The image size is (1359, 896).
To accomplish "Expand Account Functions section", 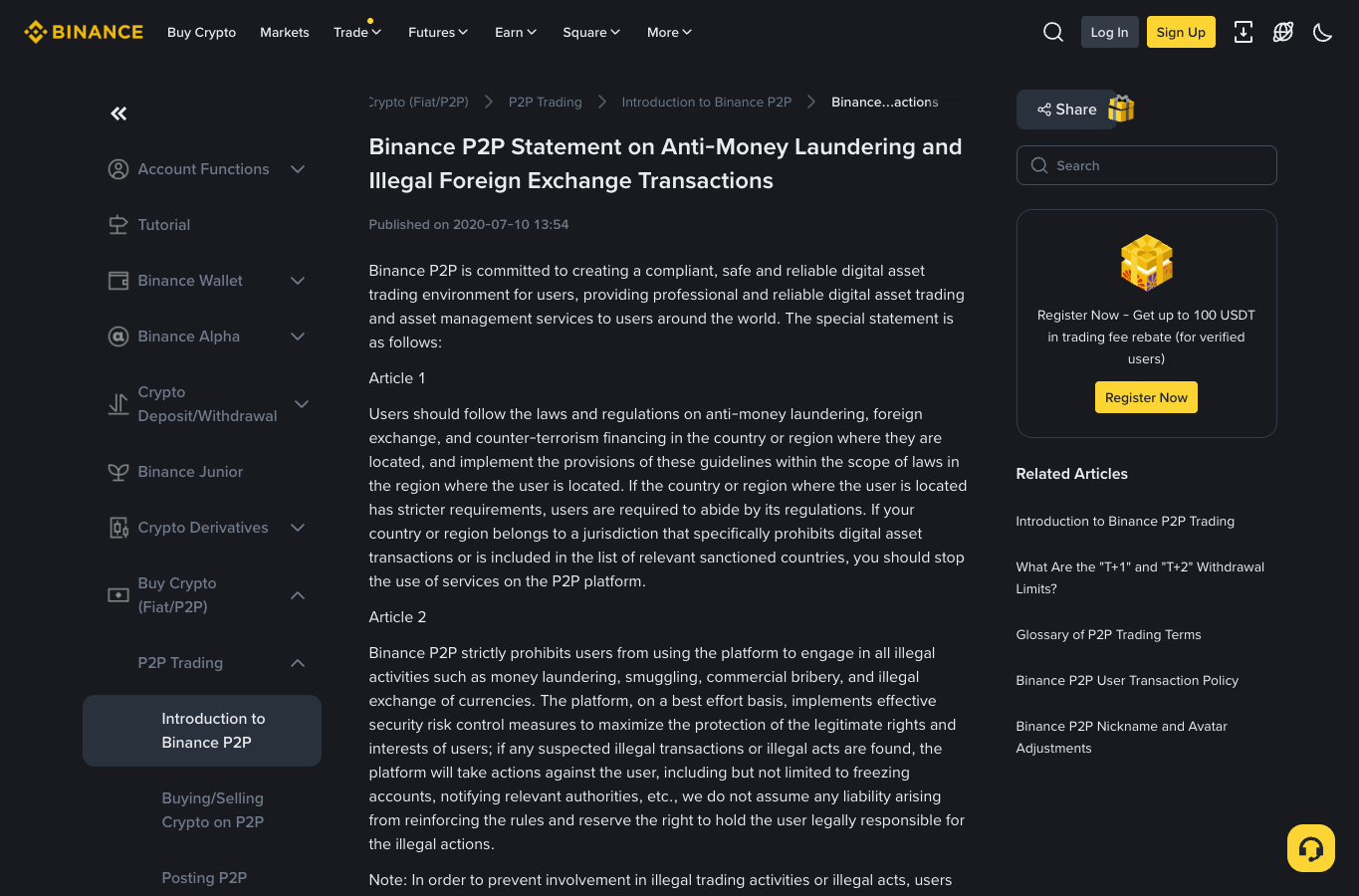I will [298, 169].
